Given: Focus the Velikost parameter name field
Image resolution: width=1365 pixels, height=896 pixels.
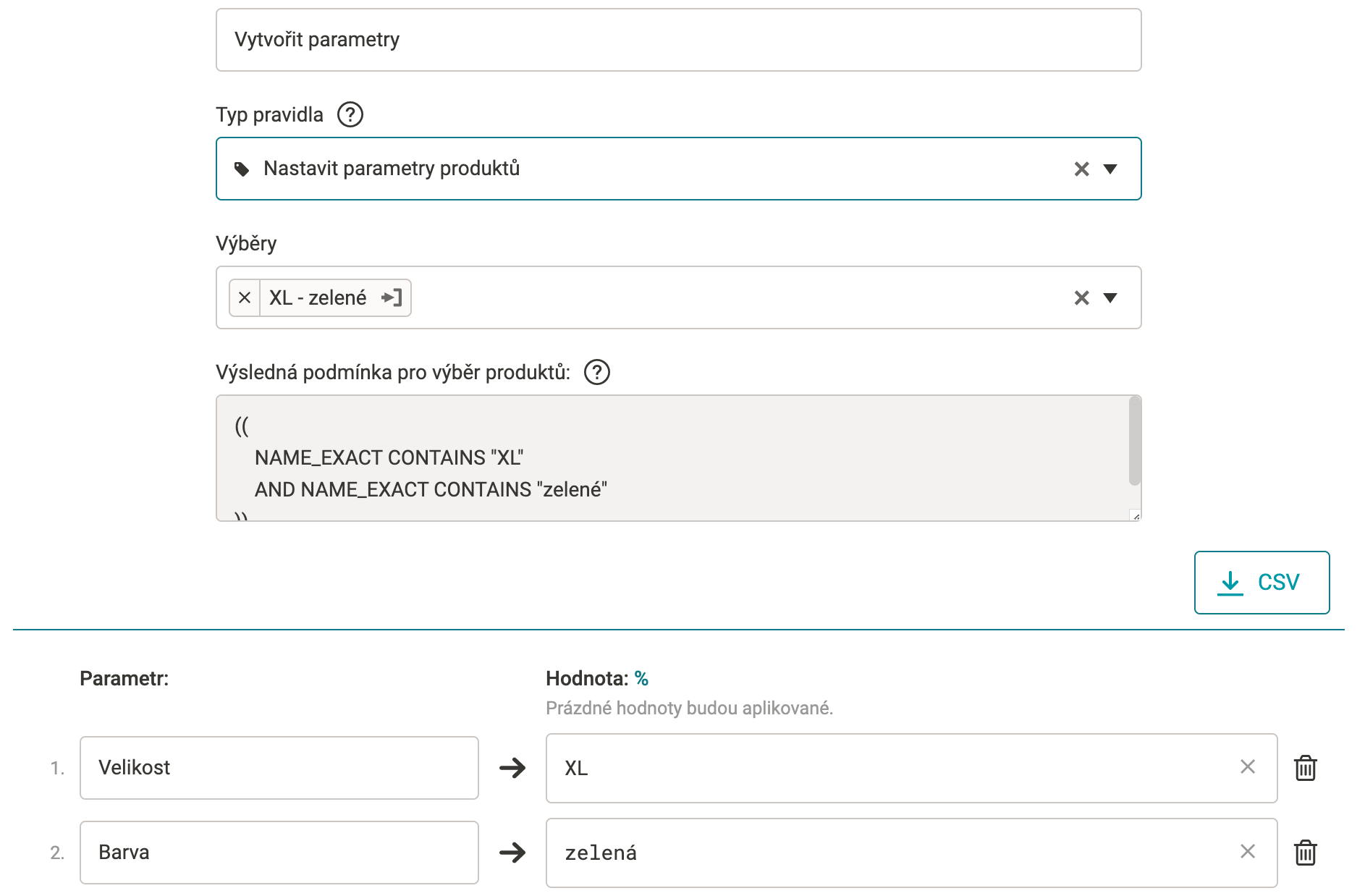Looking at the screenshot, I should click(279, 768).
